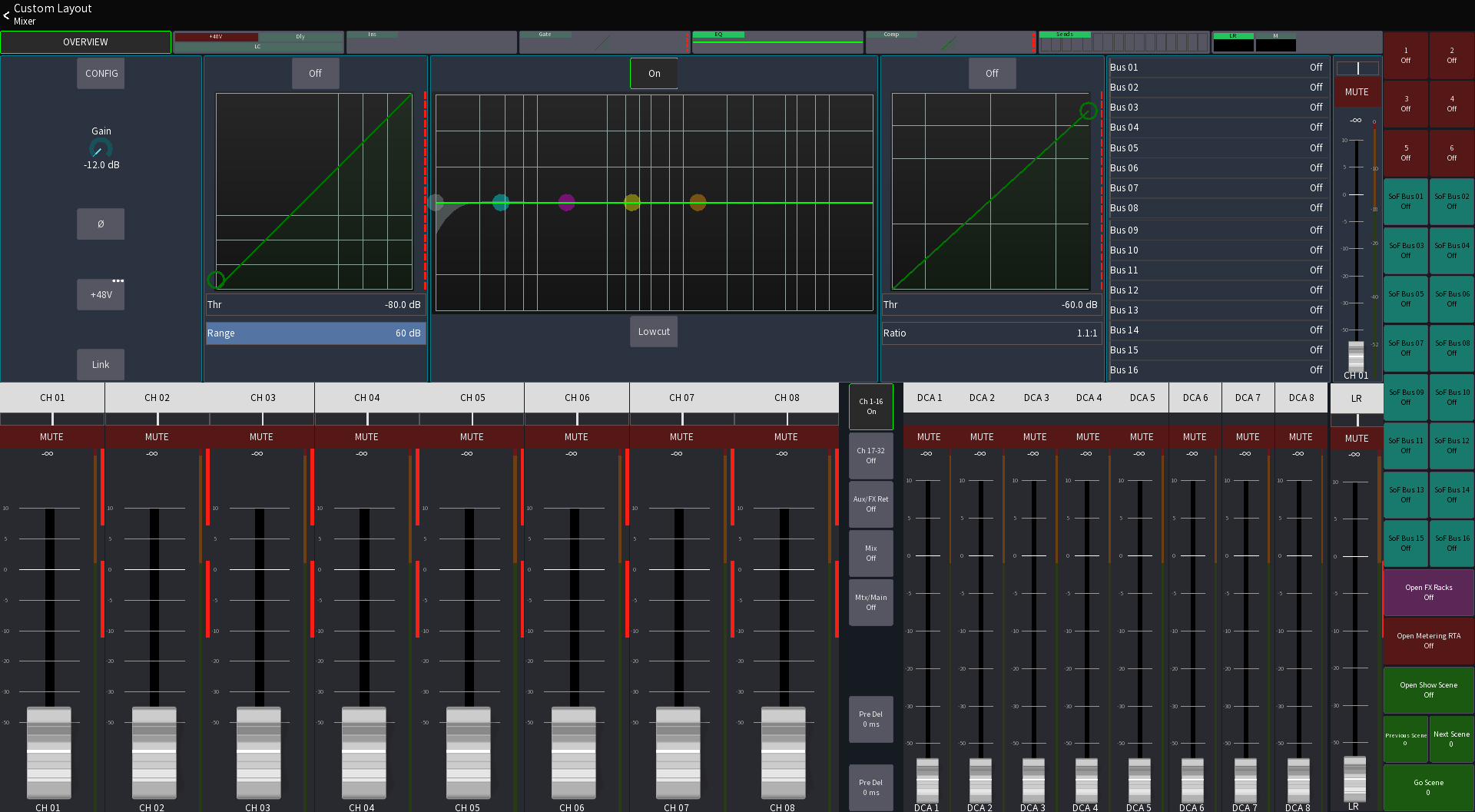Select the Ins block in the top strip
Screen dimensions: 1475x812
point(431,42)
